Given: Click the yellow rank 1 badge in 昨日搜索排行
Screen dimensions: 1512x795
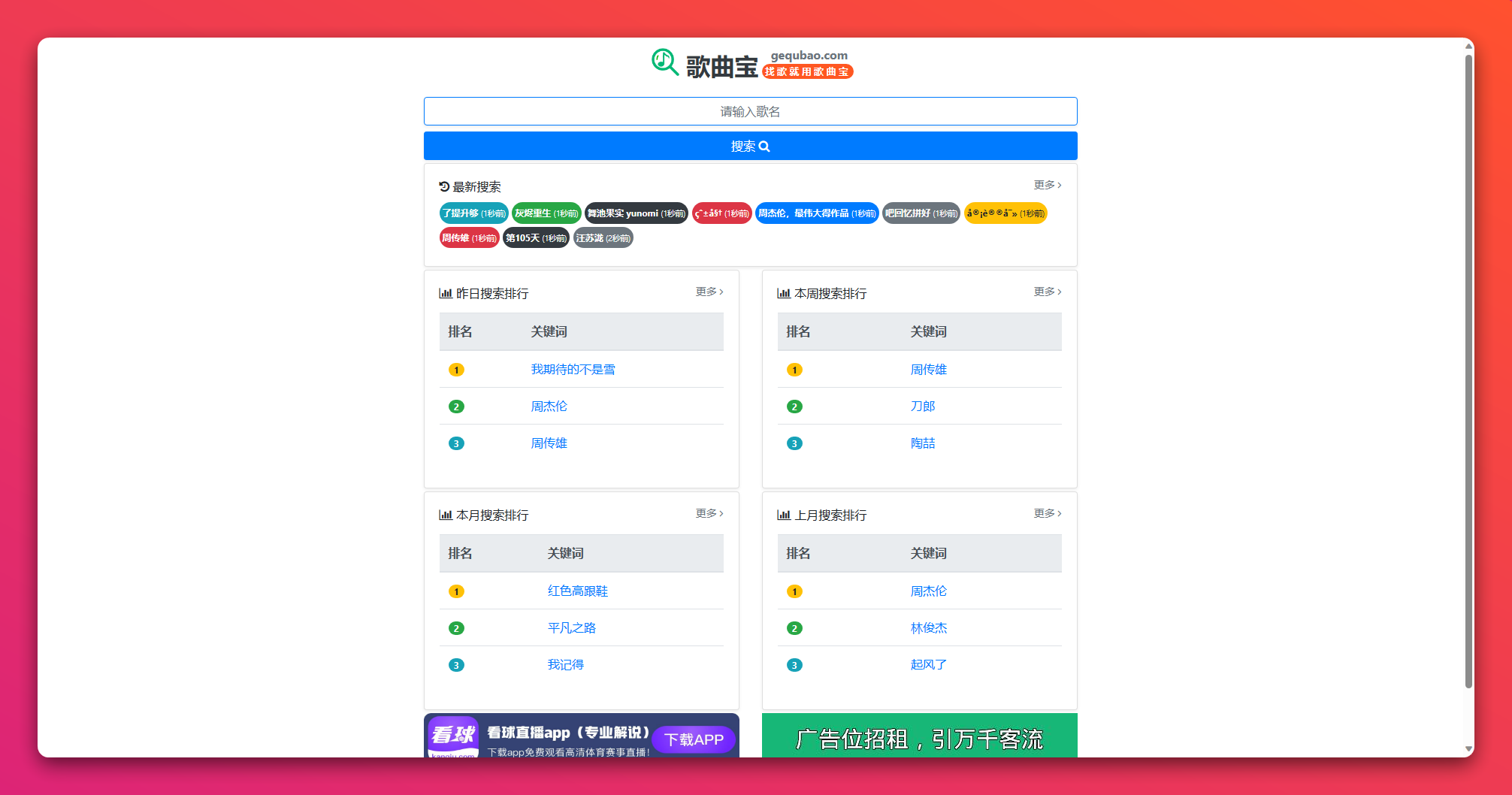Looking at the screenshot, I should point(456,370).
